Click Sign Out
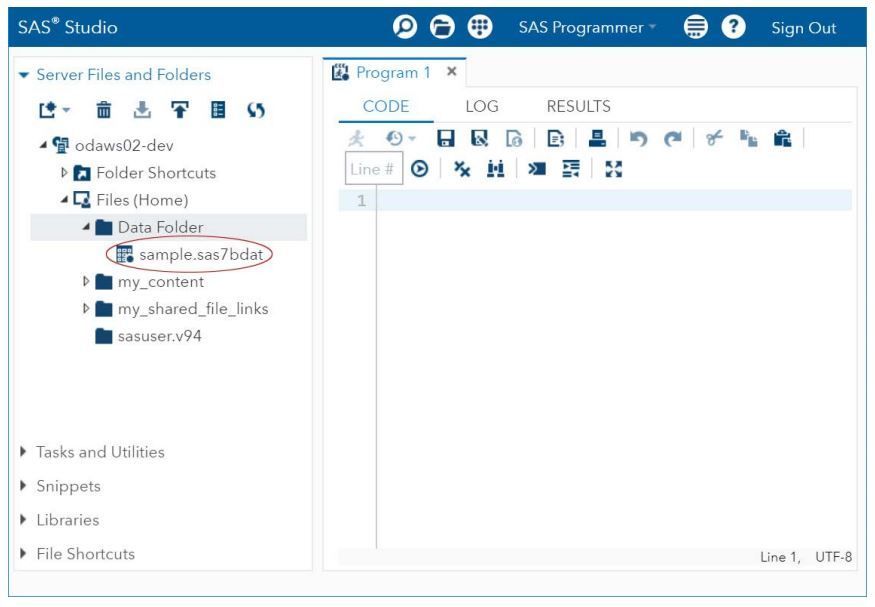This screenshot has height=607, width=875. tap(804, 28)
